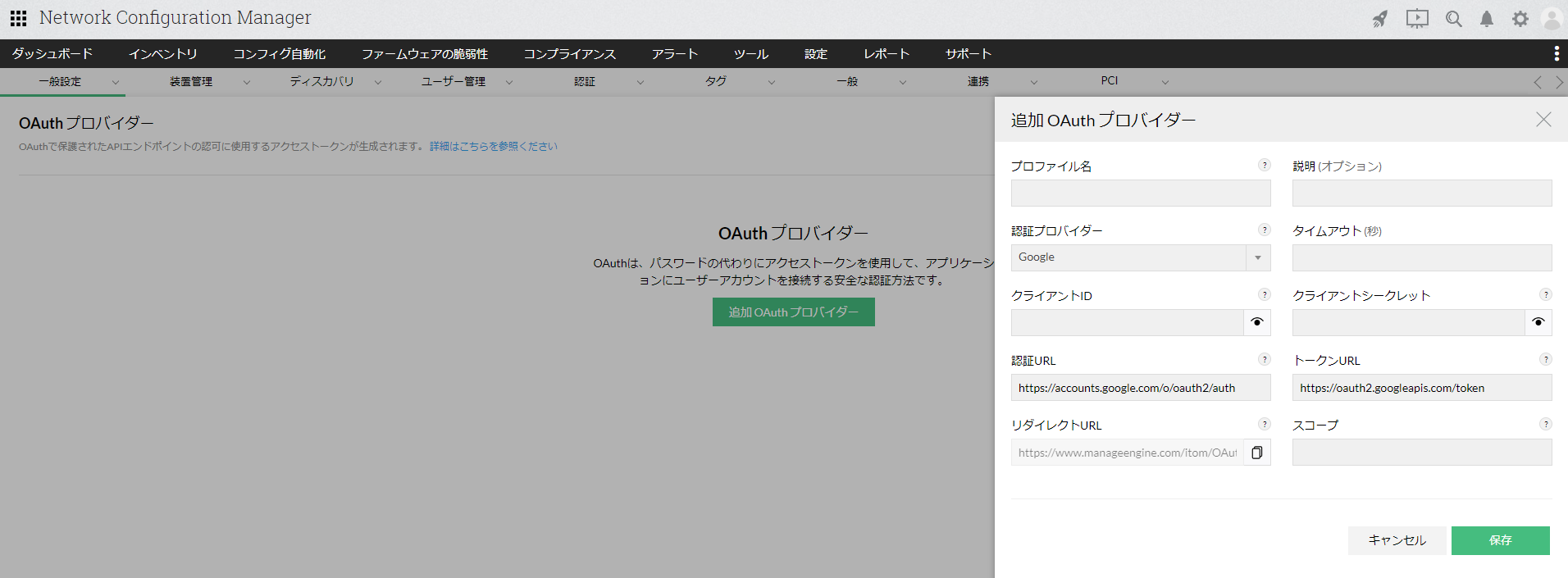The width and height of the screenshot is (1568, 578).
Task: Expand the PCI submenu chevron
Action: coord(1165,82)
